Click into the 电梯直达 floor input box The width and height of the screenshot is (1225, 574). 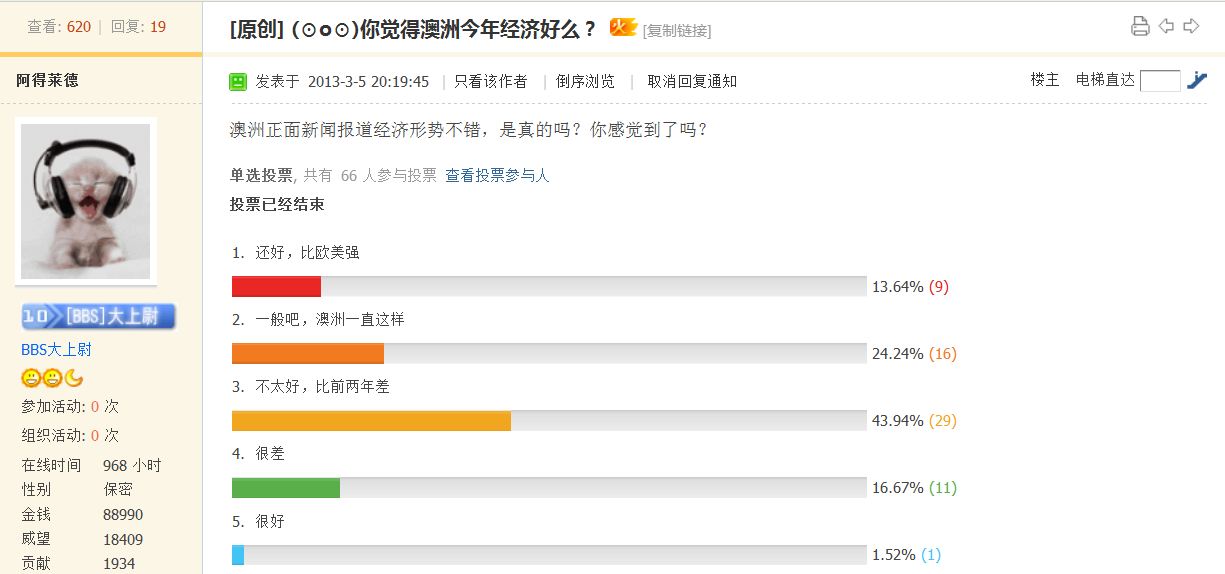(1160, 81)
